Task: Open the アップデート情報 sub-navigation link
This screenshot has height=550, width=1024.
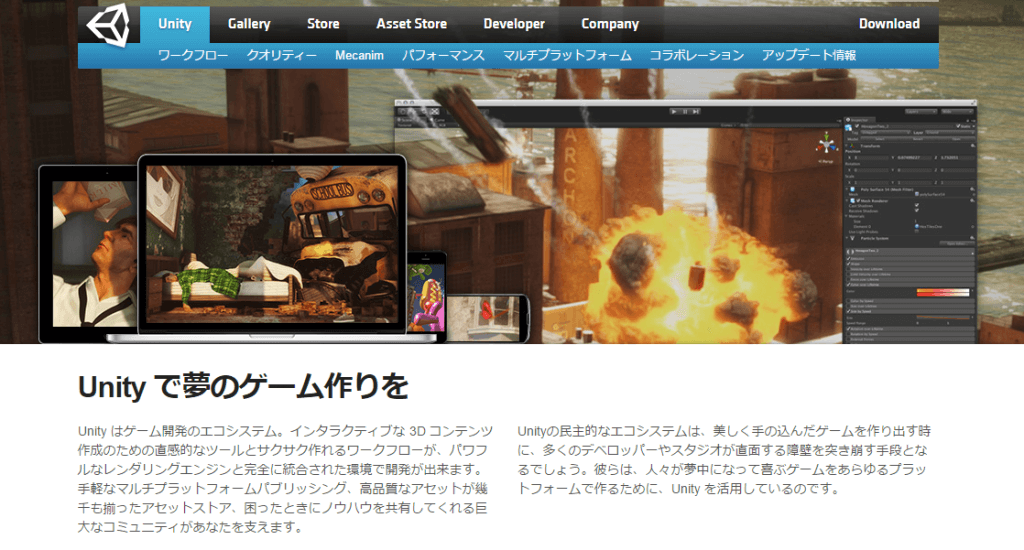Action: (x=809, y=56)
